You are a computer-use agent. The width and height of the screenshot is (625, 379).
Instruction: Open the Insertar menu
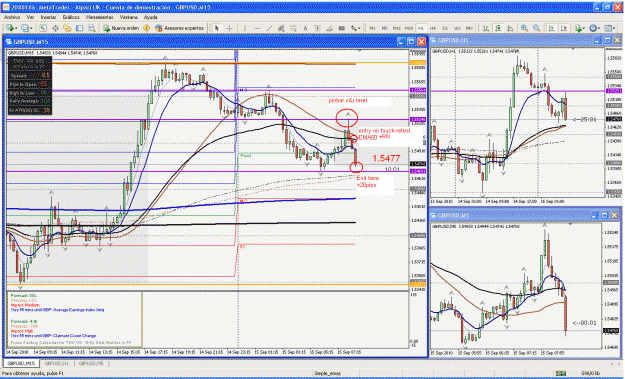click(48, 18)
